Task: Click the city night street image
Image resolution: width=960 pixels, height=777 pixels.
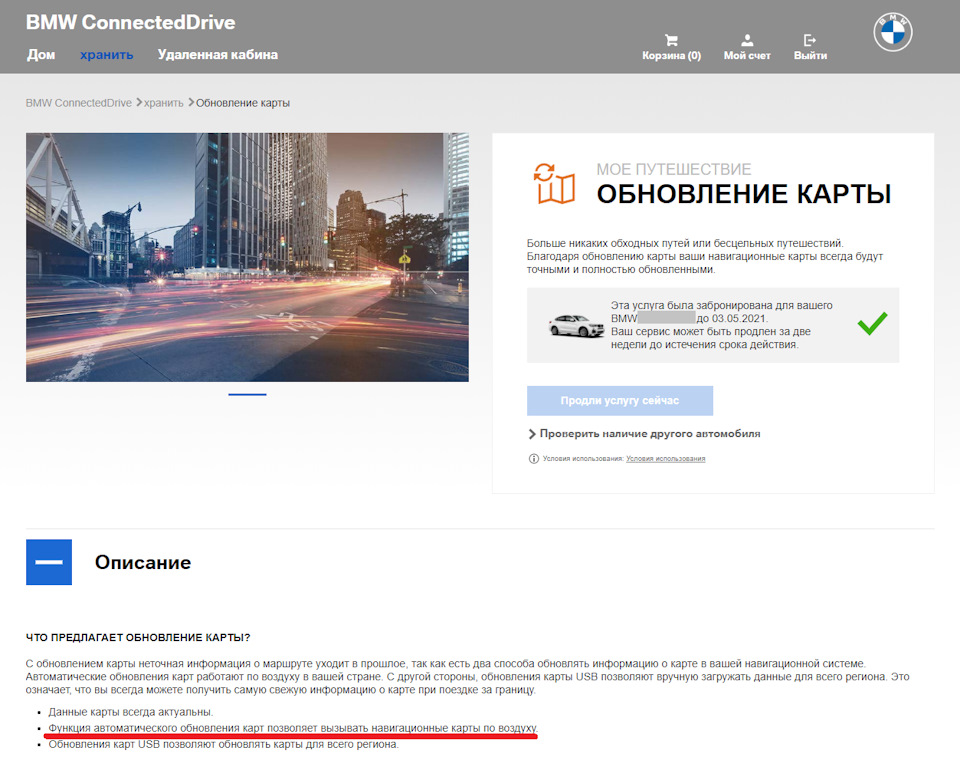Action: click(x=247, y=257)
